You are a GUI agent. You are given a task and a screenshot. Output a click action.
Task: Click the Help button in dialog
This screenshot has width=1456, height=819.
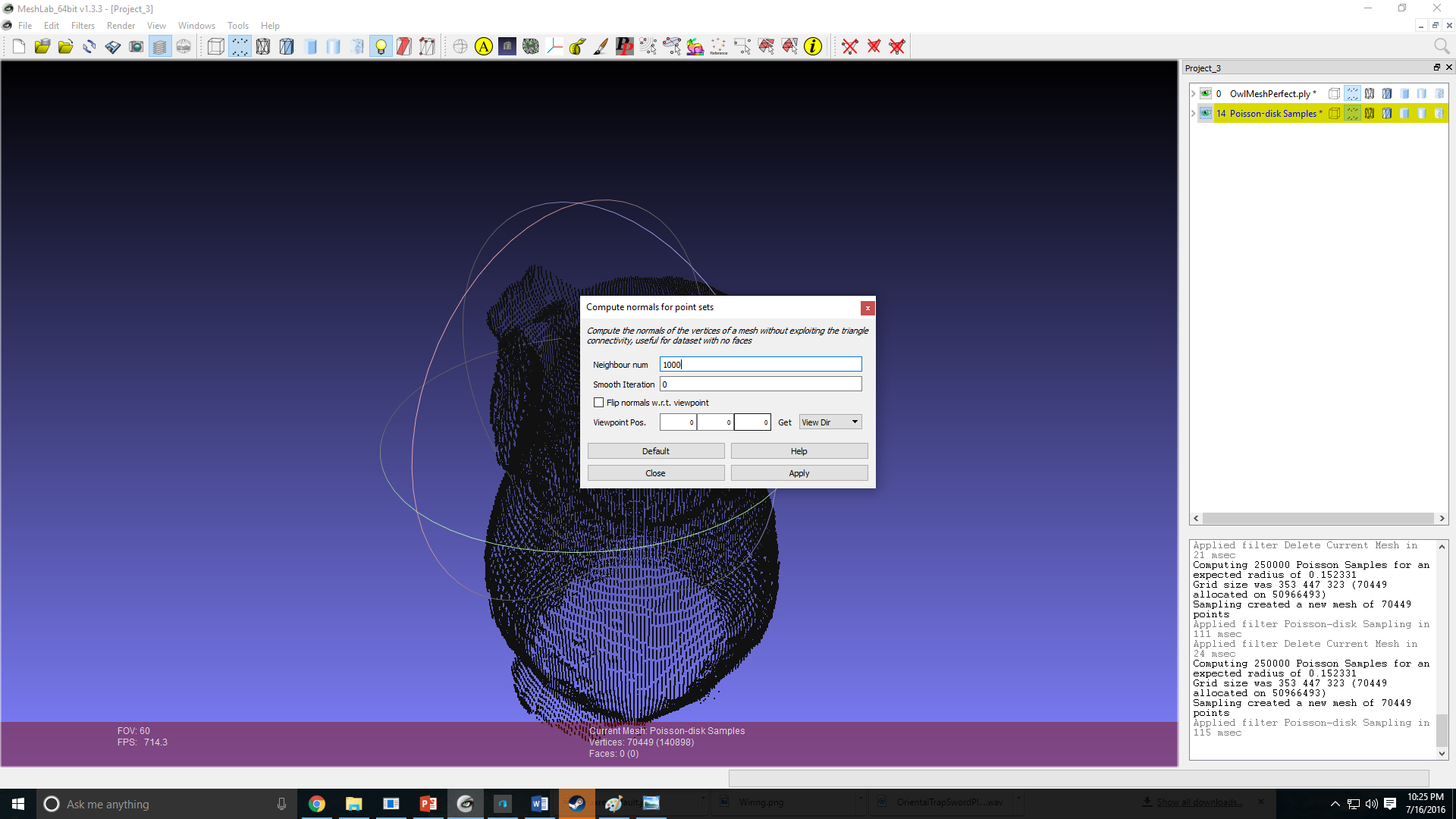[x=799, y=451]
